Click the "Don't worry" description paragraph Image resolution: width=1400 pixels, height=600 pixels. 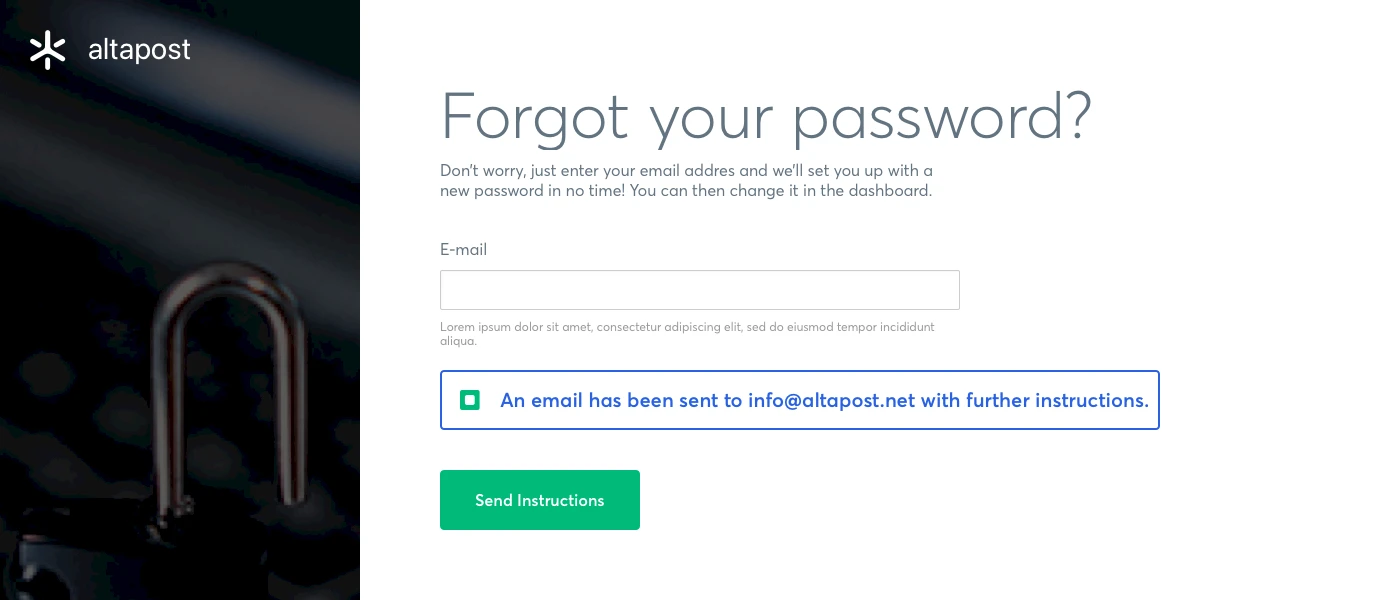[x=686, y=180]
